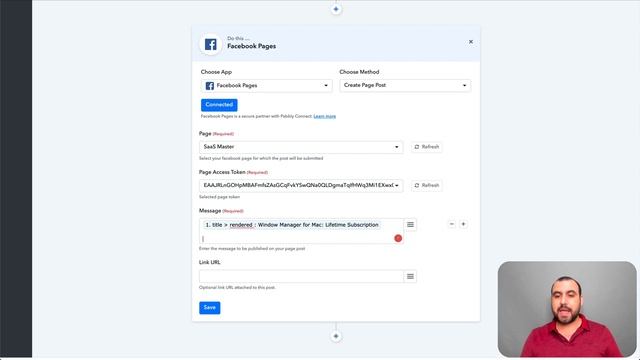Close the Facebook Pages action panel

pyautogui.click(x=471, y=42)
